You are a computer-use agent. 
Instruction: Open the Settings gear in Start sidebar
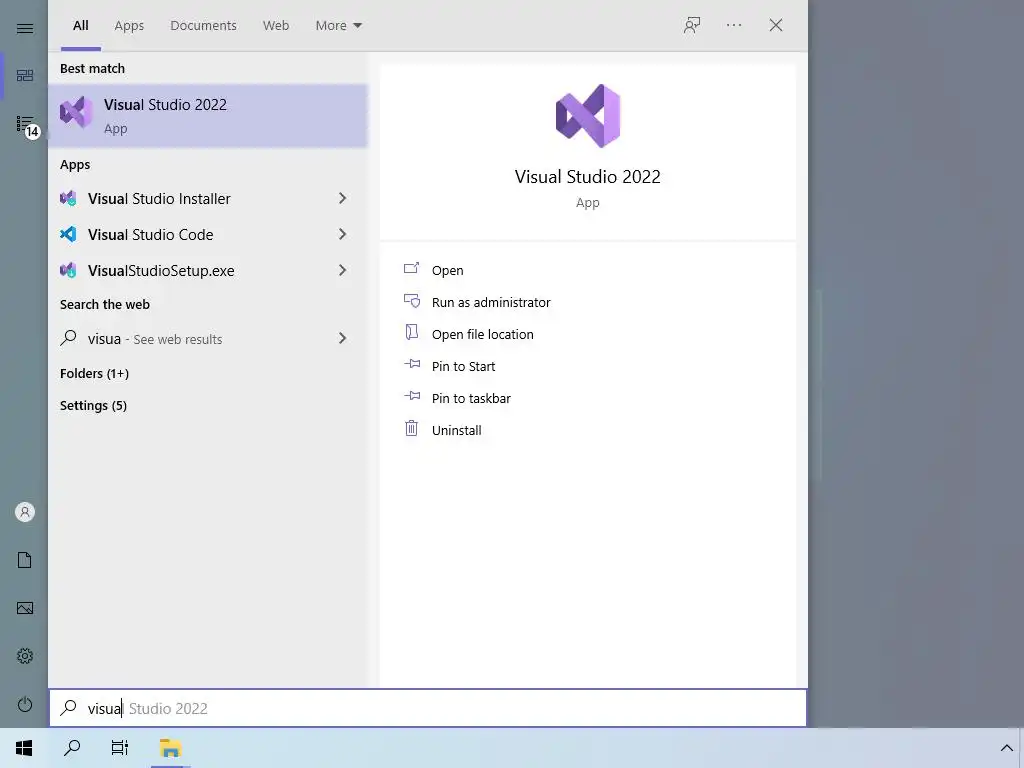click(x=25, y=656)
